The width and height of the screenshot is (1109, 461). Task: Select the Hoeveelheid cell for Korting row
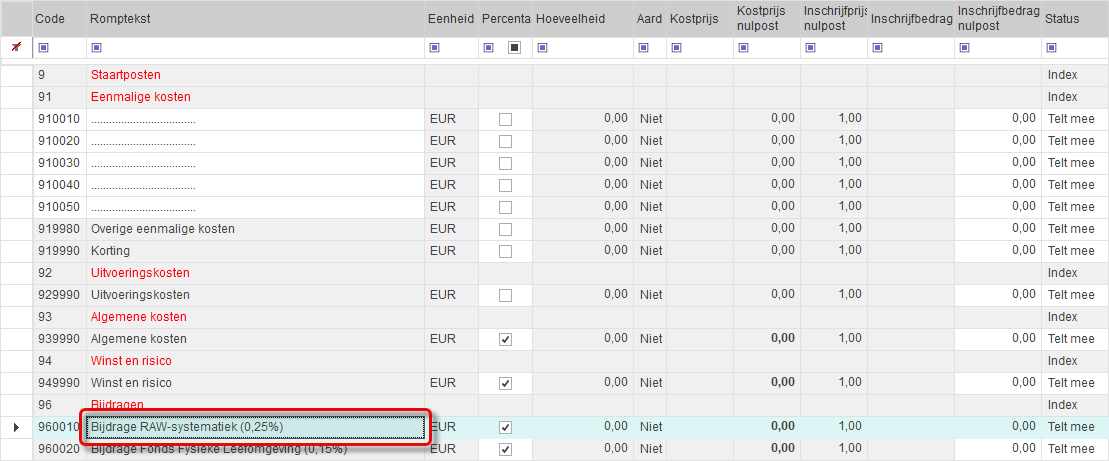click(x=582, y=251)
